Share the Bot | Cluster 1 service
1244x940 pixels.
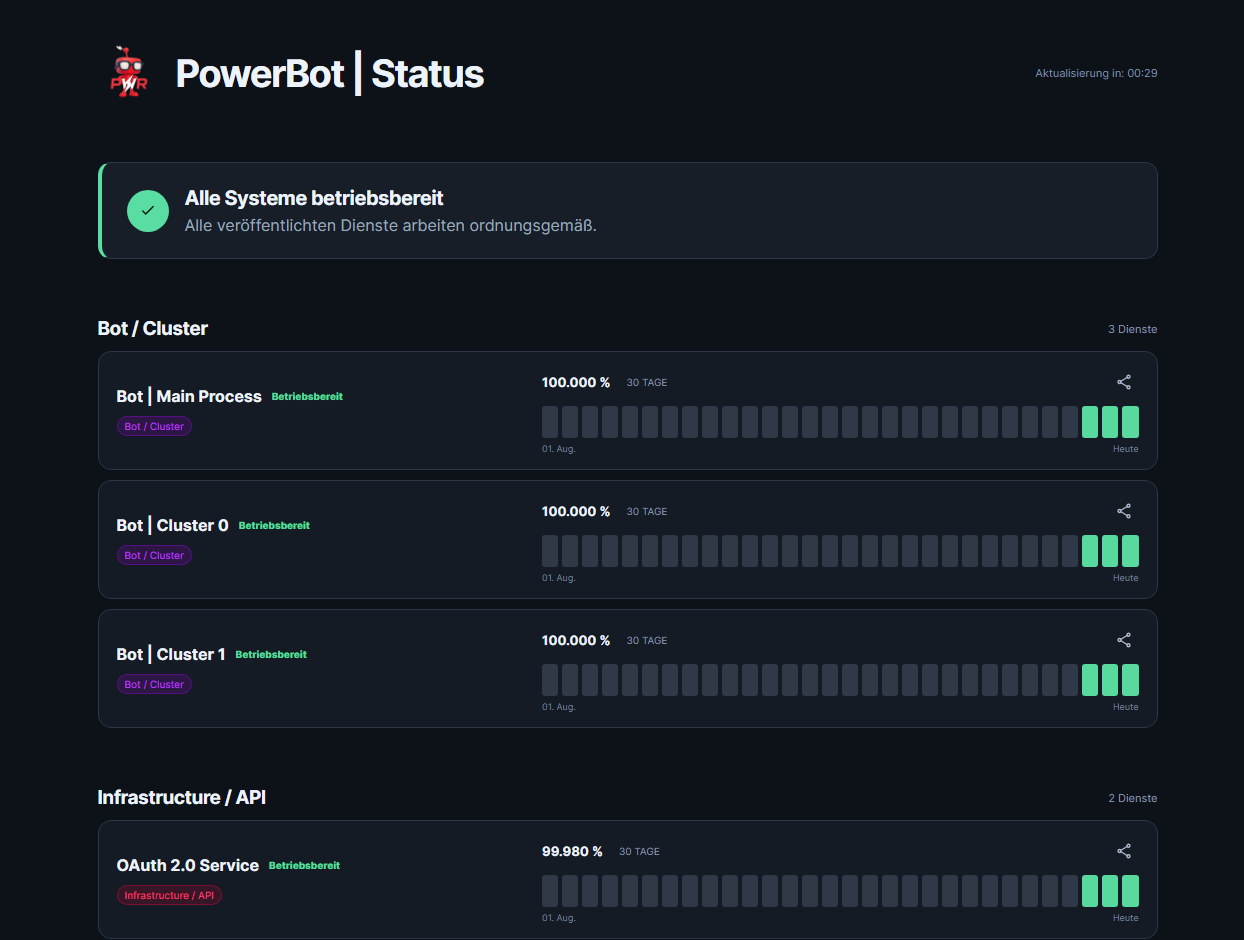point(1124,640)
